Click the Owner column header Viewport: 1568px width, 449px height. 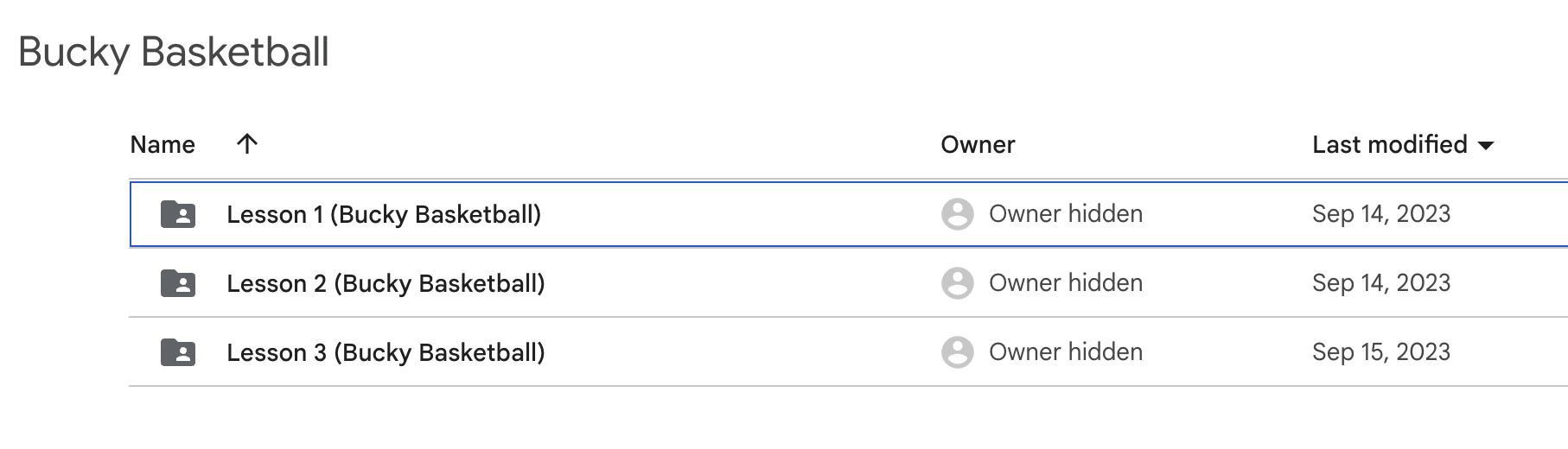[978, 145]
